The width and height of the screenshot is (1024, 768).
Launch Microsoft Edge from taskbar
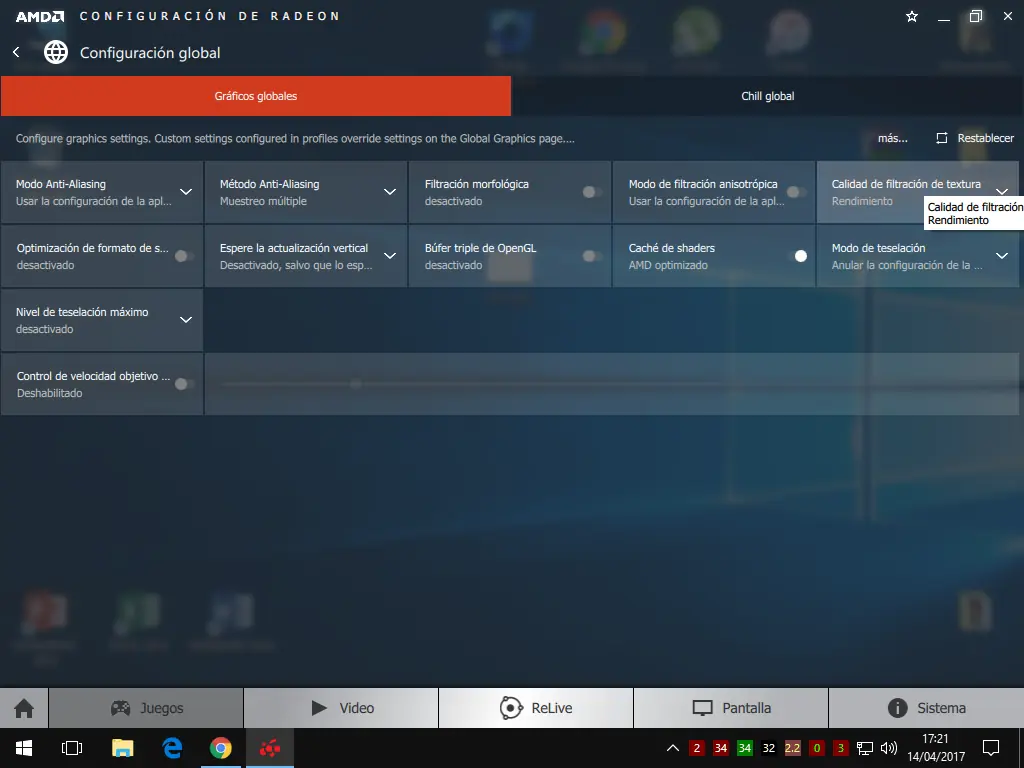click(172, 748)
